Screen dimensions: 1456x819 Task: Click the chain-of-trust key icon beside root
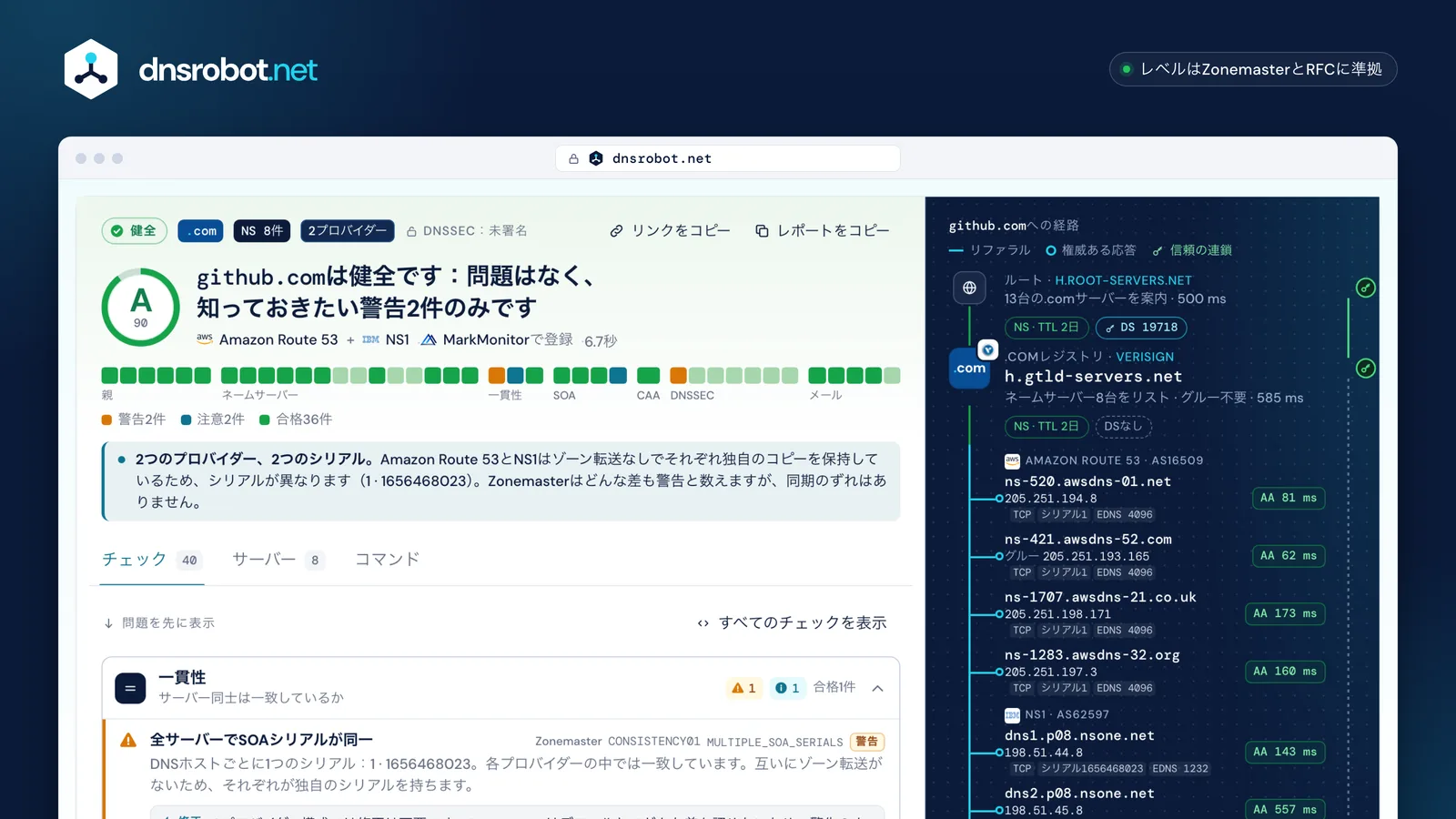(x=1365, y=288)
